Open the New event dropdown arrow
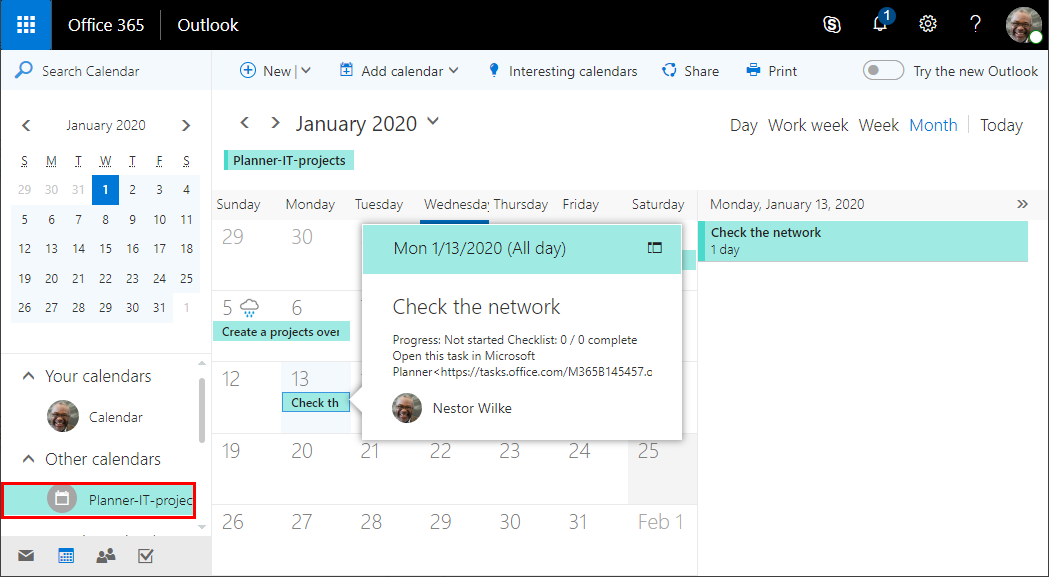Viewport: 1049px width, 577px height. [x=306, y=71]
